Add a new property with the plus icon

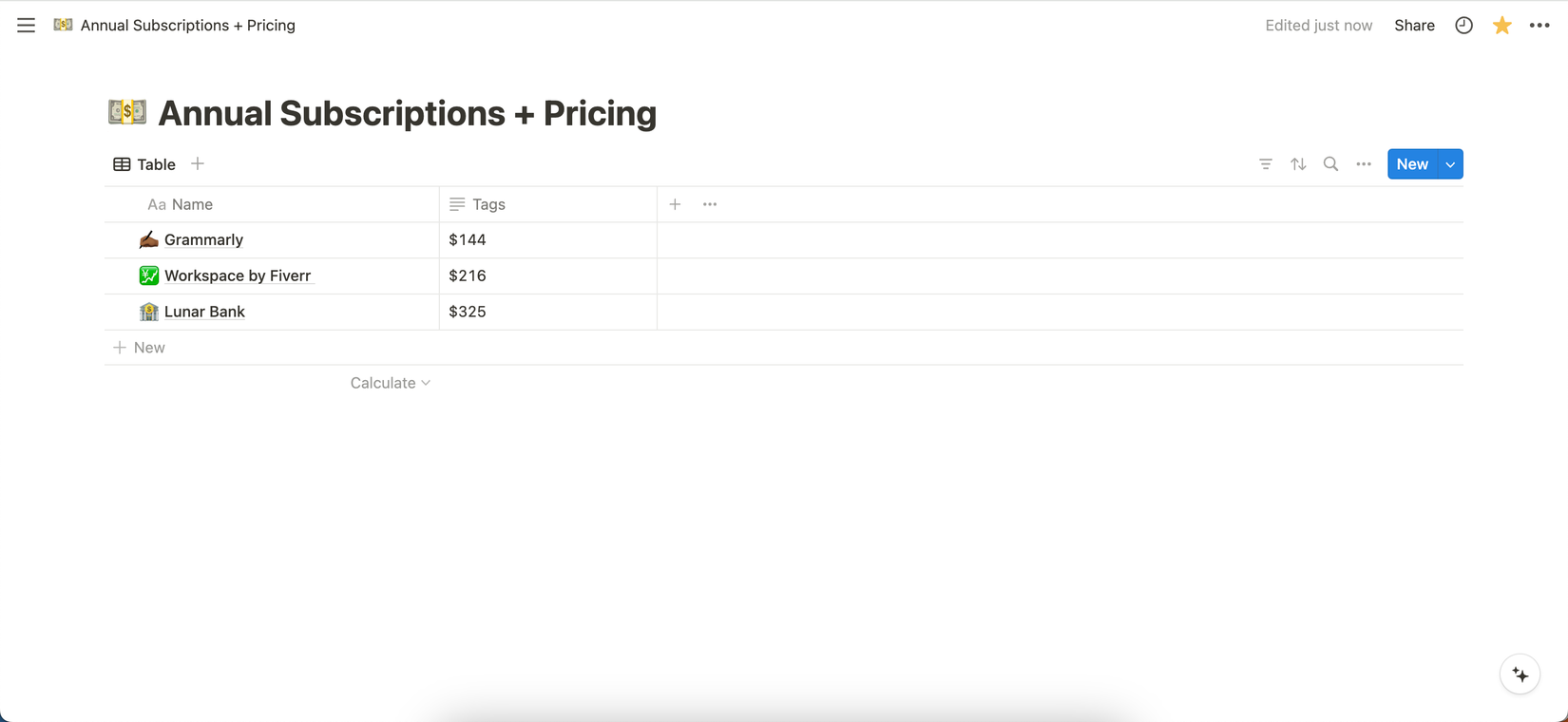[675, 203]
